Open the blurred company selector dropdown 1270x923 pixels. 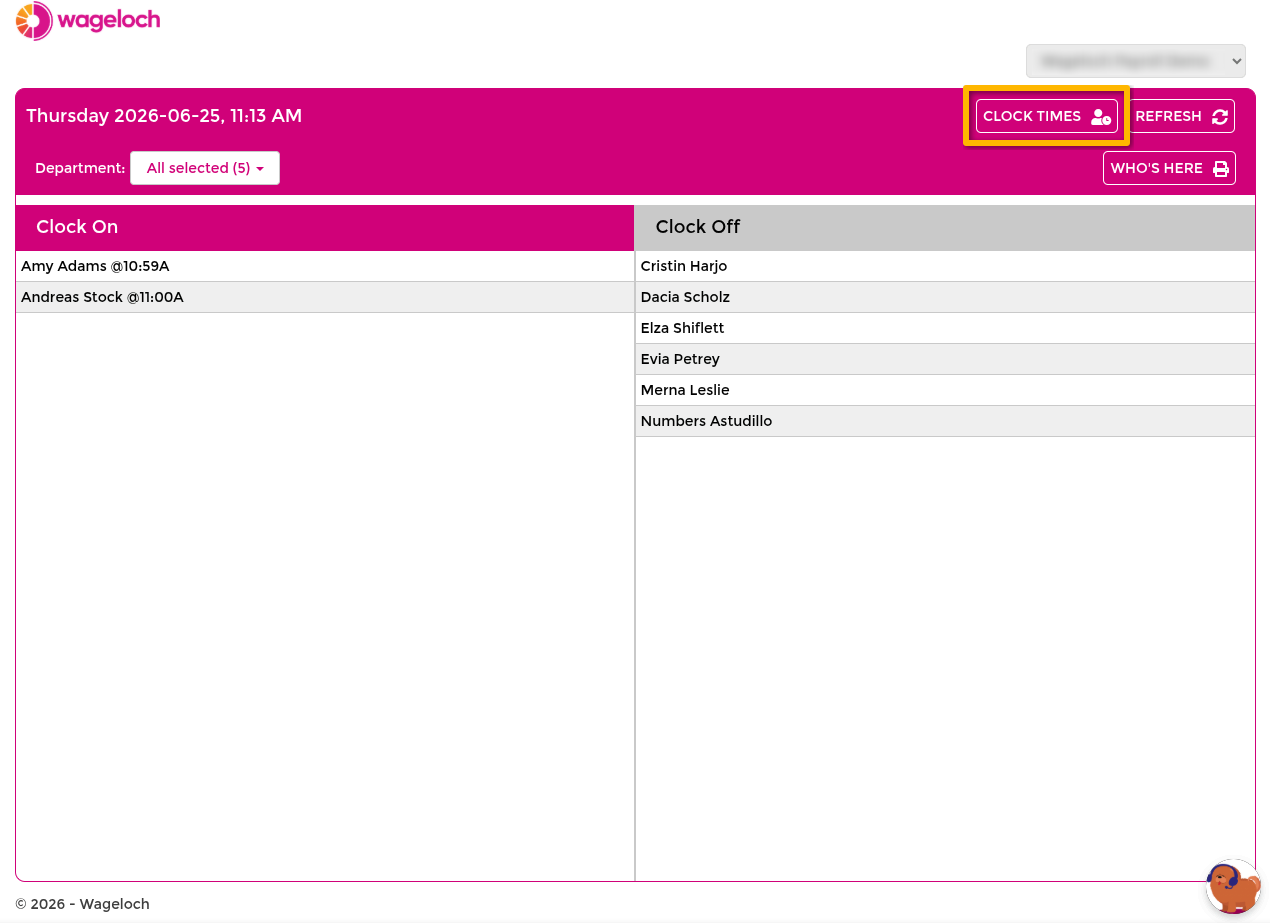[1136, 61]
